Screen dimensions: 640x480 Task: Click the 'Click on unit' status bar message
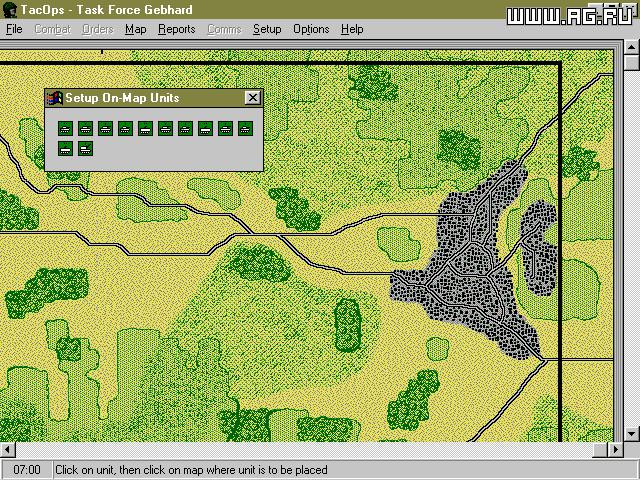point(191,470)
